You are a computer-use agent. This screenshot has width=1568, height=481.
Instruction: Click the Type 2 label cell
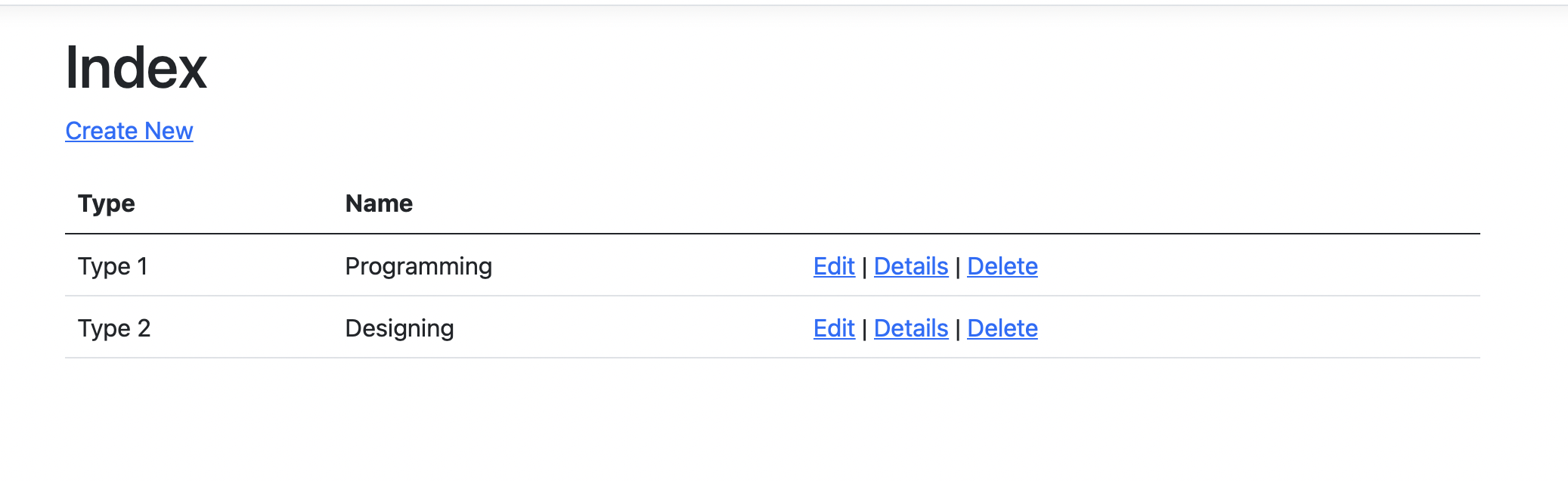113,328
